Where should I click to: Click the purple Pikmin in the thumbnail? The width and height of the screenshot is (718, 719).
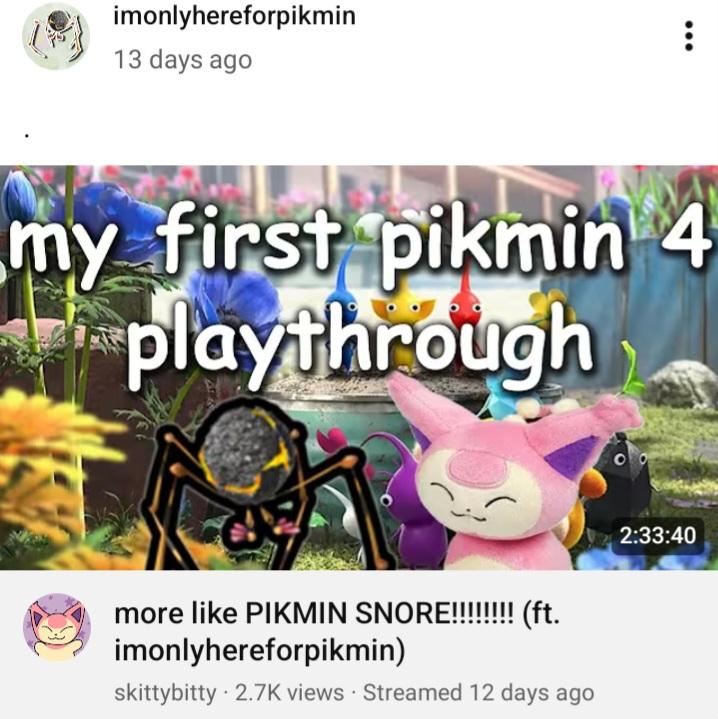413,504
